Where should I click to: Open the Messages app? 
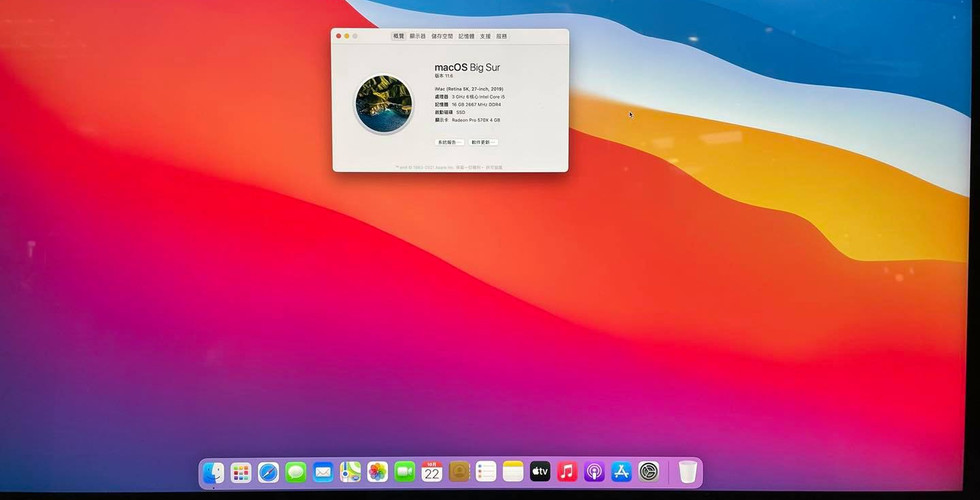coord(296,472)
